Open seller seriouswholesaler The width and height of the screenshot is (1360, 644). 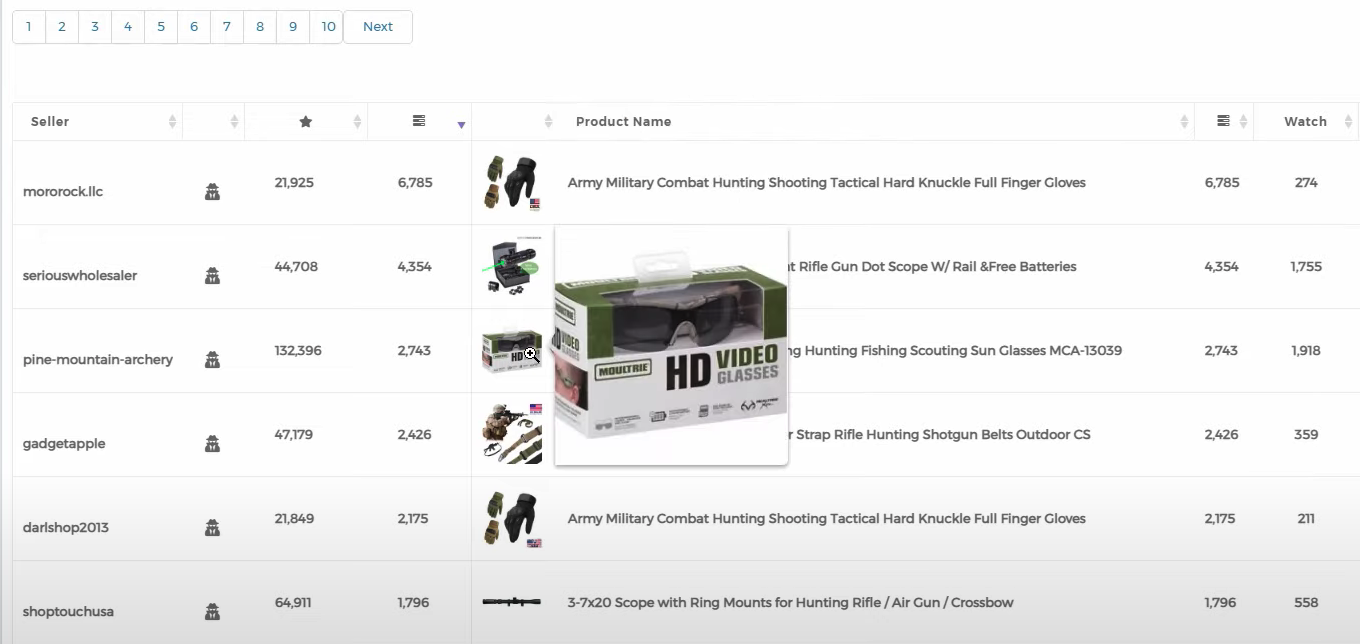tap(80, 276)
